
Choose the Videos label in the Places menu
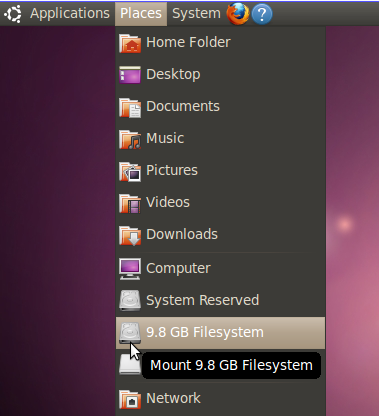point(168,202)
